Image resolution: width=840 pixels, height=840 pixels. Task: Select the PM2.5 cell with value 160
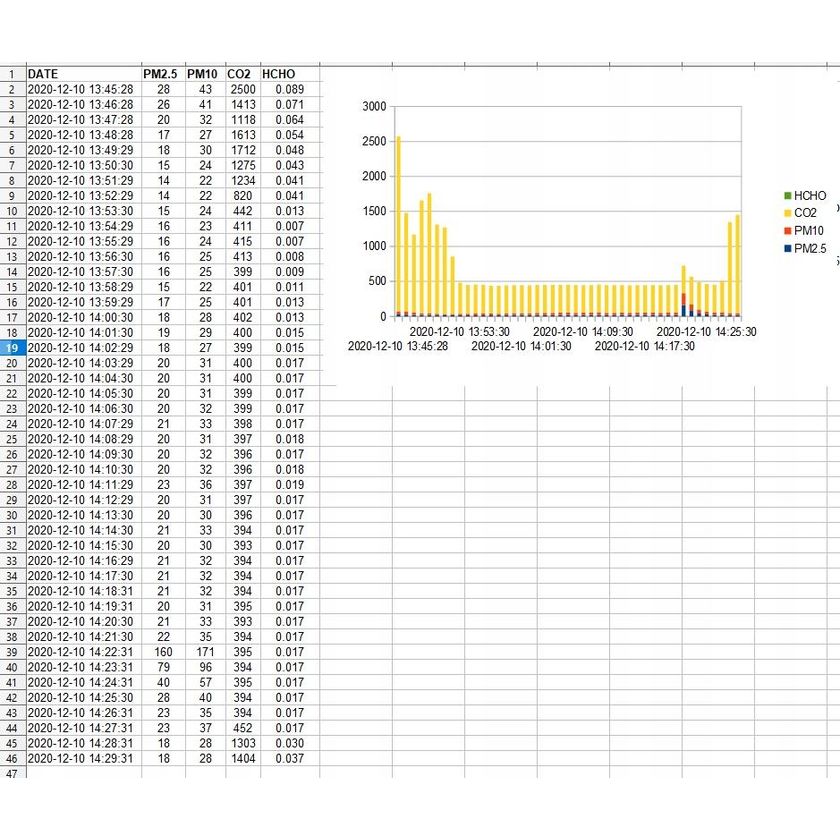point(163,652)
